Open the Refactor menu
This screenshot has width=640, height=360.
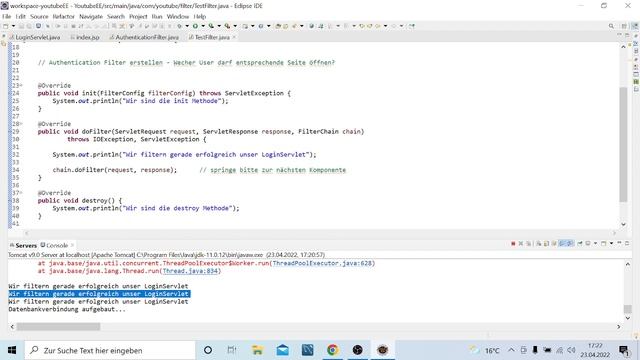point(64,16)
